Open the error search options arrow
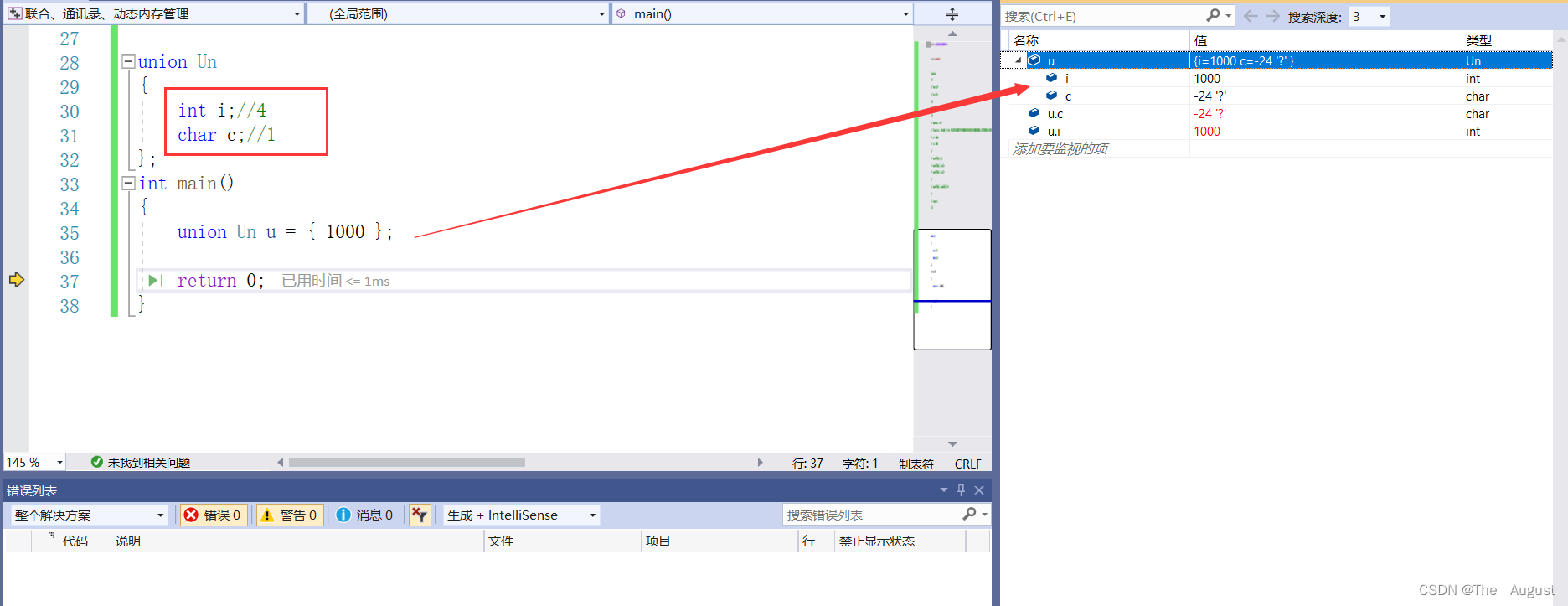1568x606 pixels. click(985, 514)
